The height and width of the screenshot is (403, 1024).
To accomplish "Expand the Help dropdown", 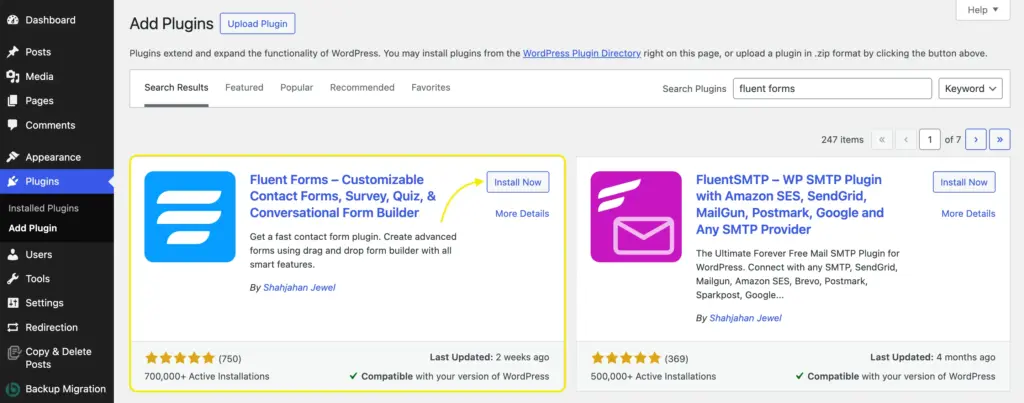I will [983, 10].
